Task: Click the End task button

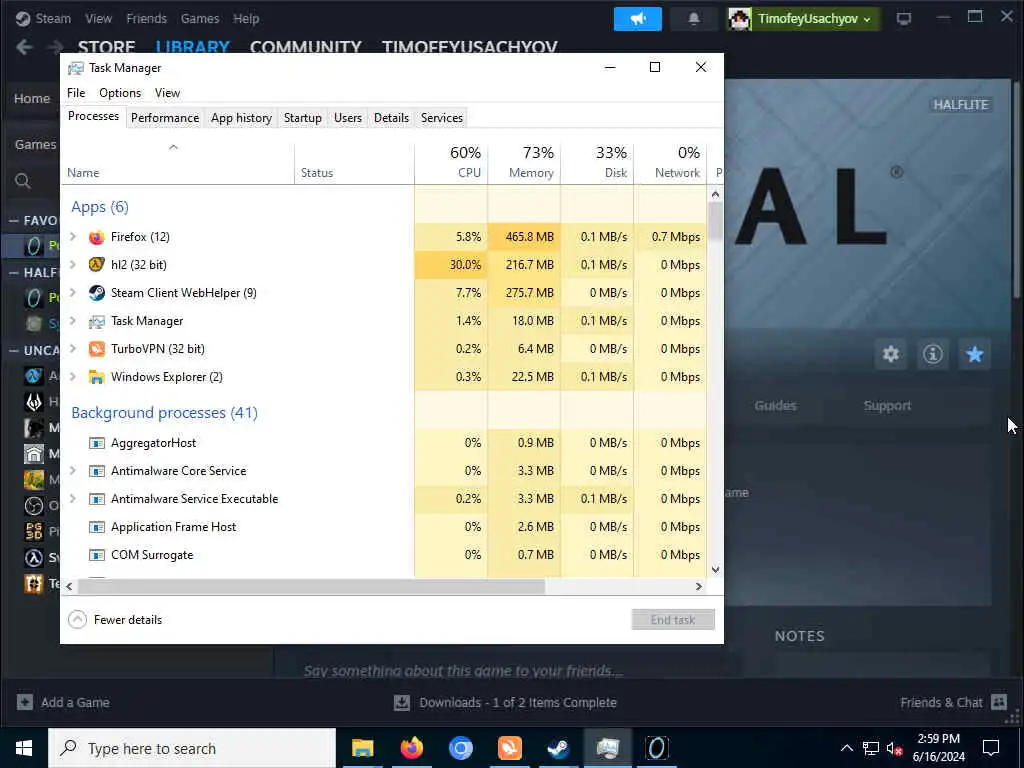Action: (x=673, y=620)
